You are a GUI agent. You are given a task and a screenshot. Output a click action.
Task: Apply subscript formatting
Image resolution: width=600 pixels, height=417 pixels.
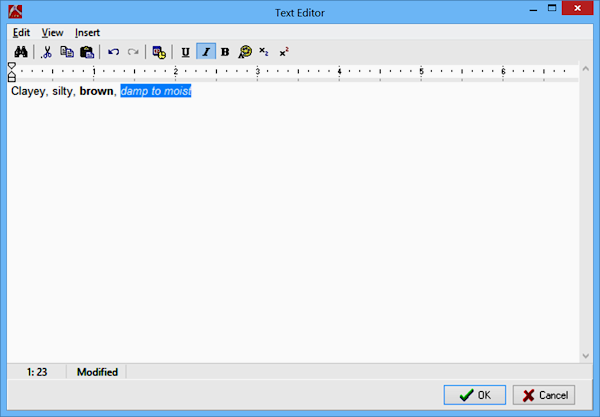point(264,52)
